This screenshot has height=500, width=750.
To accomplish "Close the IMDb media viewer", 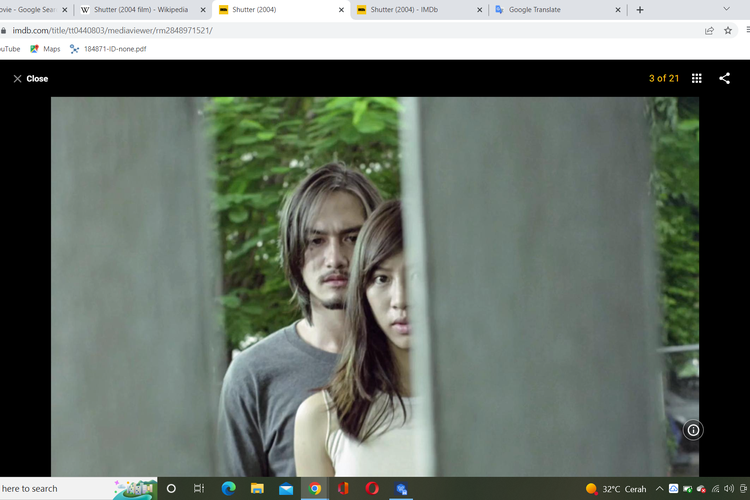I will (x=30, y=78).
